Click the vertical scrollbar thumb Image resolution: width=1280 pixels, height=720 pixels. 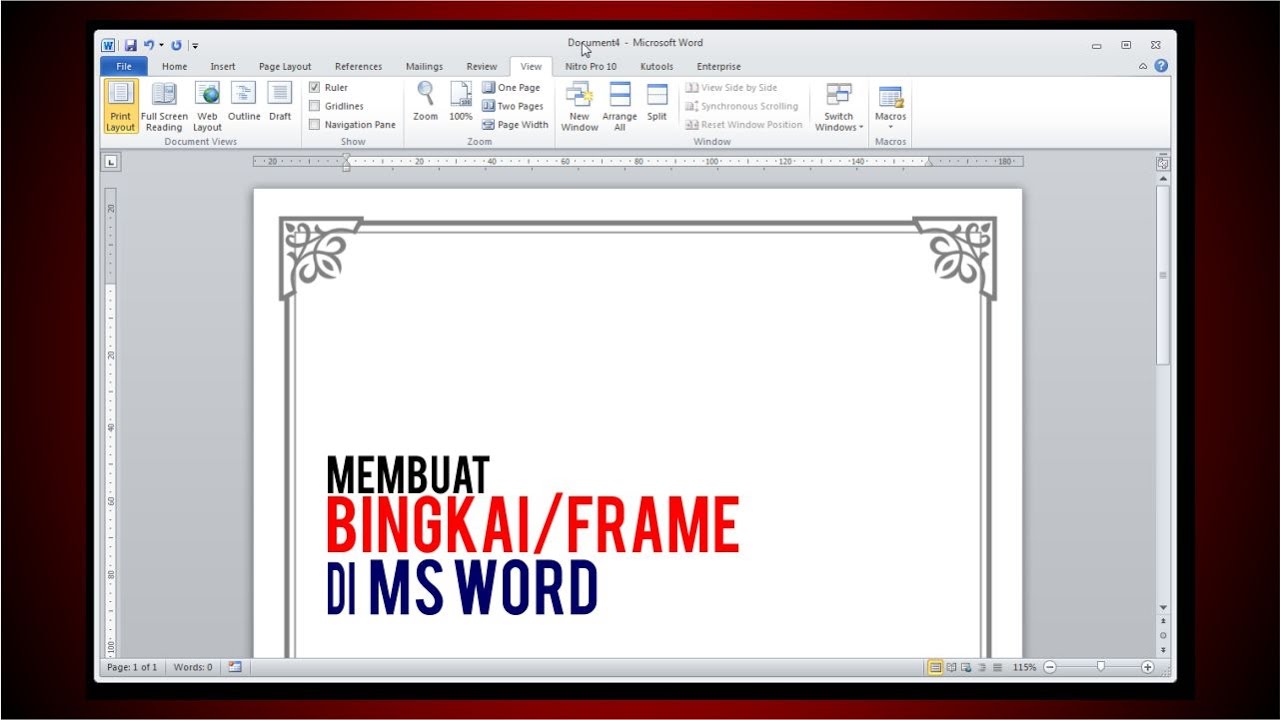click(x=1163, y=275)
